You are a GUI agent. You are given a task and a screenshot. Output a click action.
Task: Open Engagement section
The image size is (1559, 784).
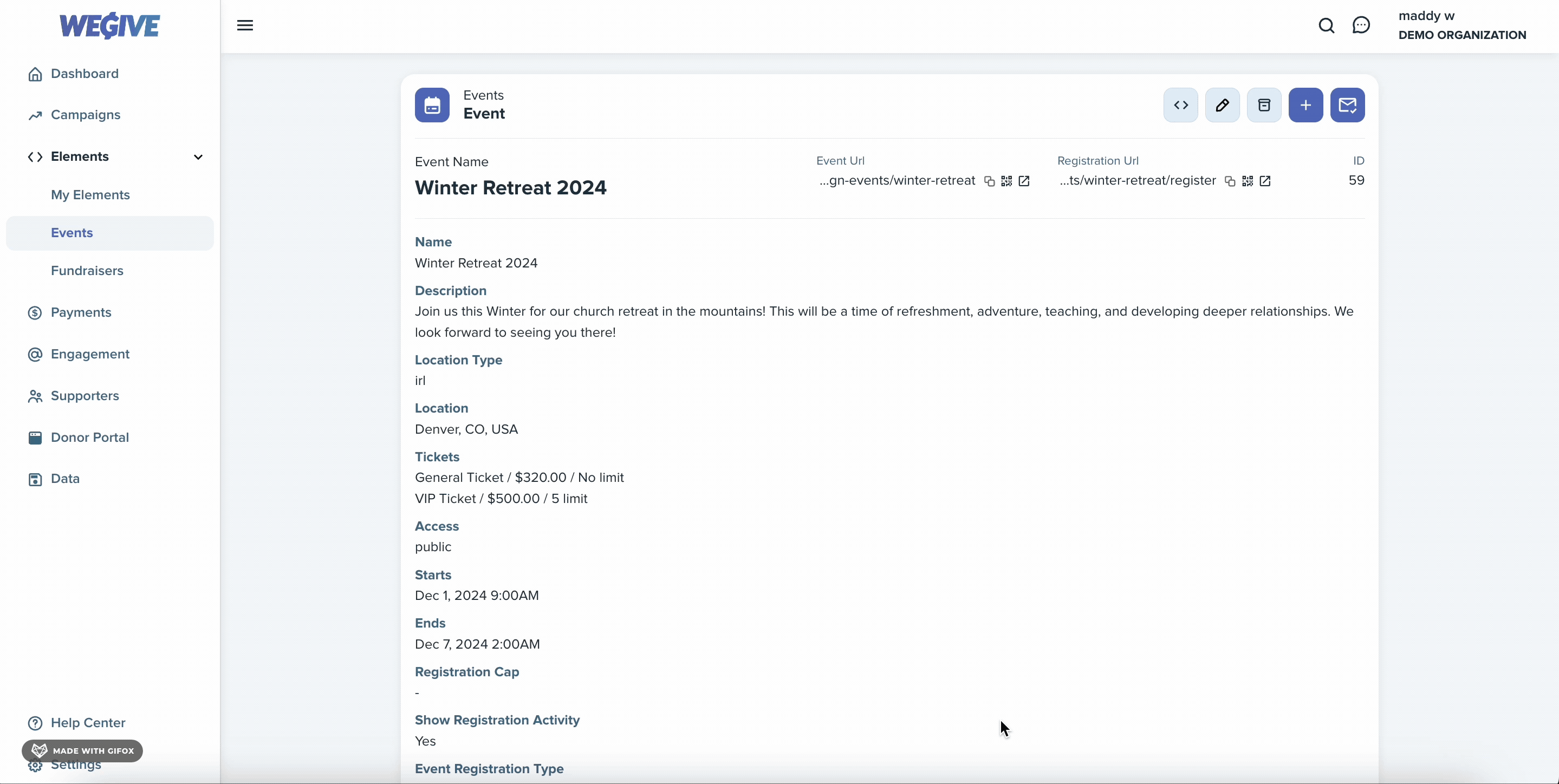[90, 355]
